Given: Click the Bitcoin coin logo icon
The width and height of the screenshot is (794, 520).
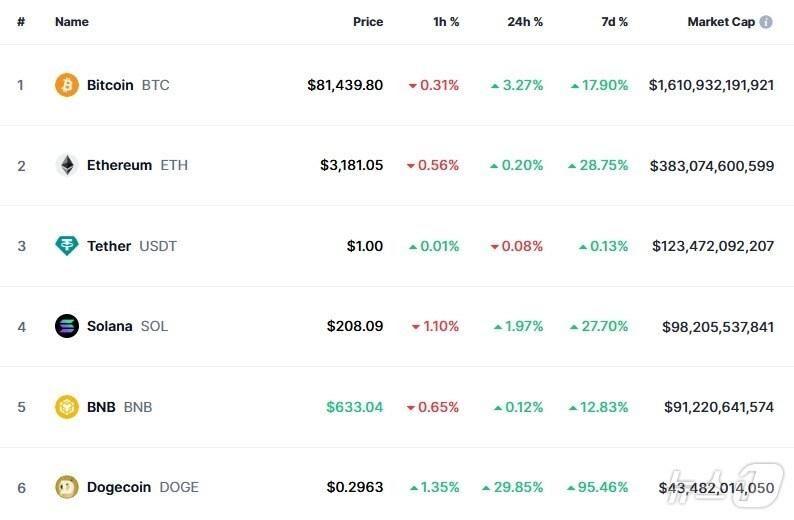Looking at the screenshot, I should [67, 85].
